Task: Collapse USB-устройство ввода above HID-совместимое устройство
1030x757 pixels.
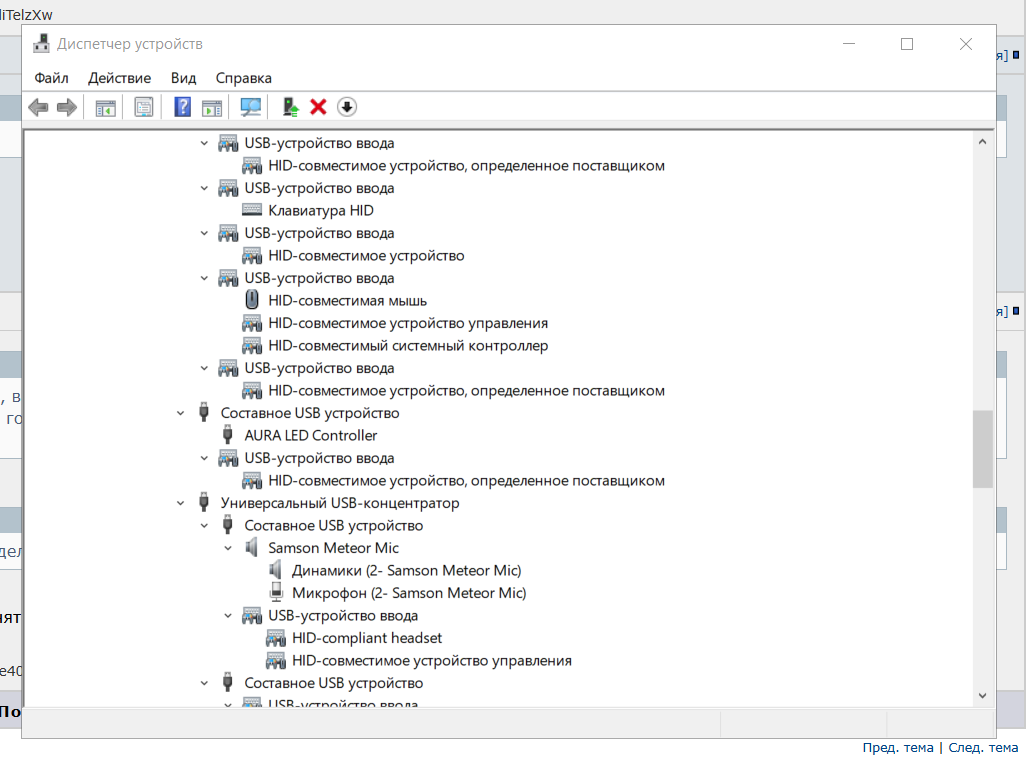Action: pyautogui.click(x=204, y=233)
